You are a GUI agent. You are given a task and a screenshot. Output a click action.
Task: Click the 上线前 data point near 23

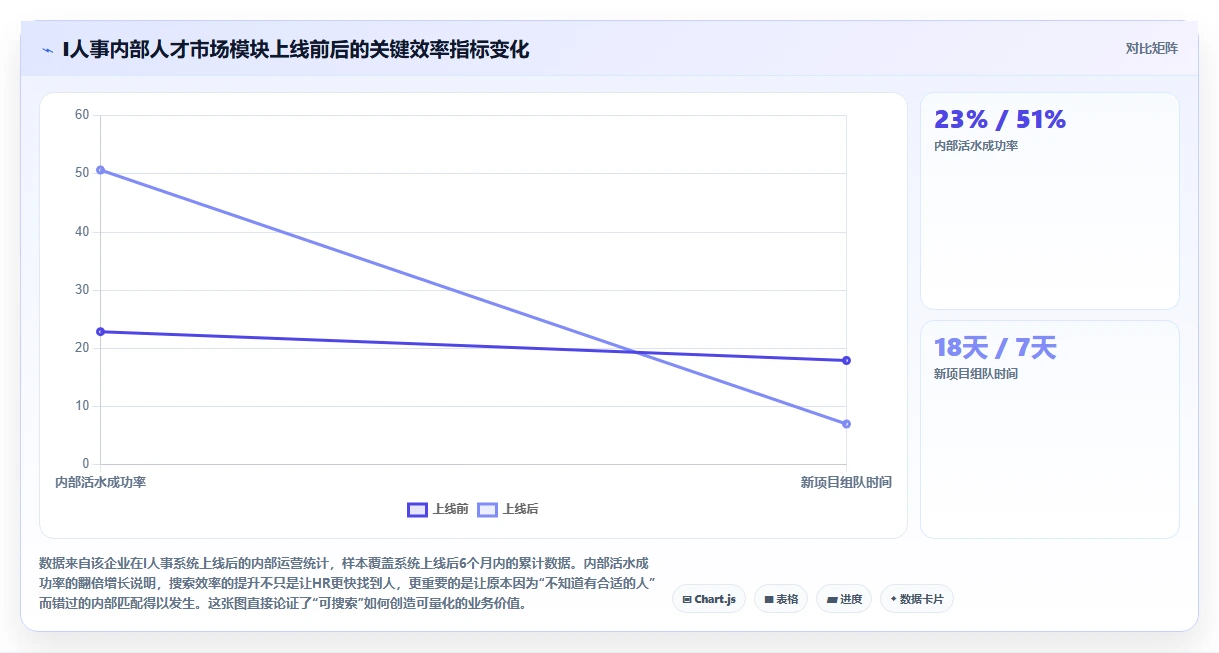tap(101, 331)
